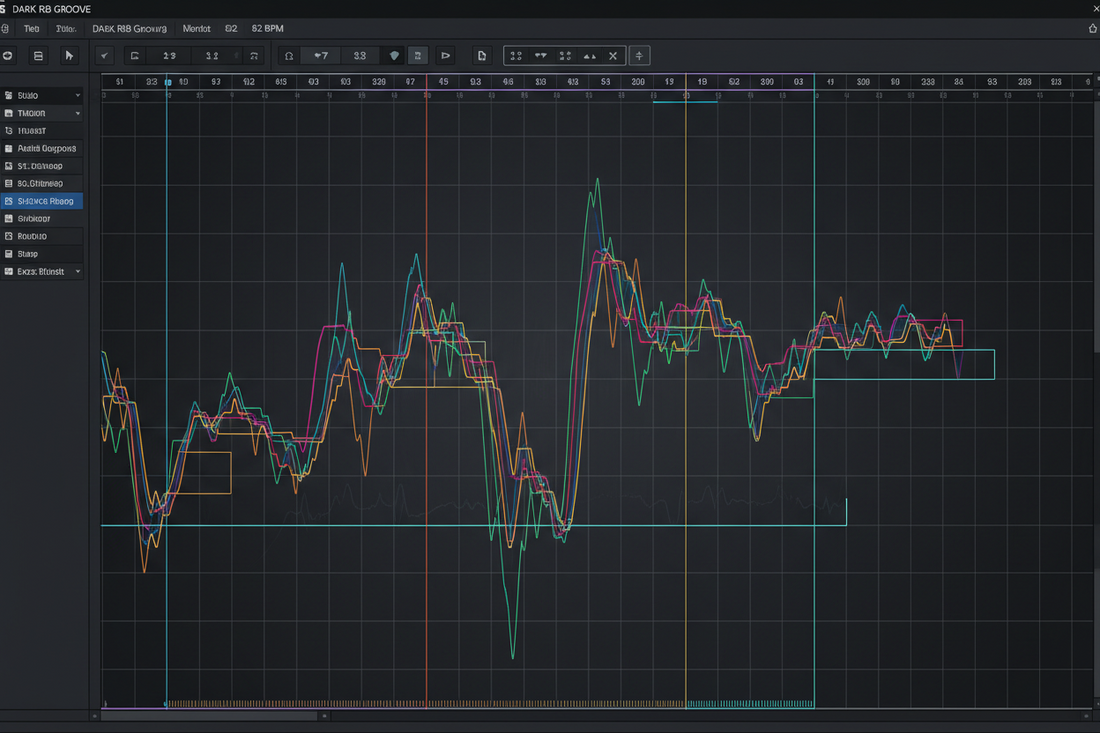Click the teal loop bar under ruler
Screen dimensions: 1100x733
pos(685,102)
